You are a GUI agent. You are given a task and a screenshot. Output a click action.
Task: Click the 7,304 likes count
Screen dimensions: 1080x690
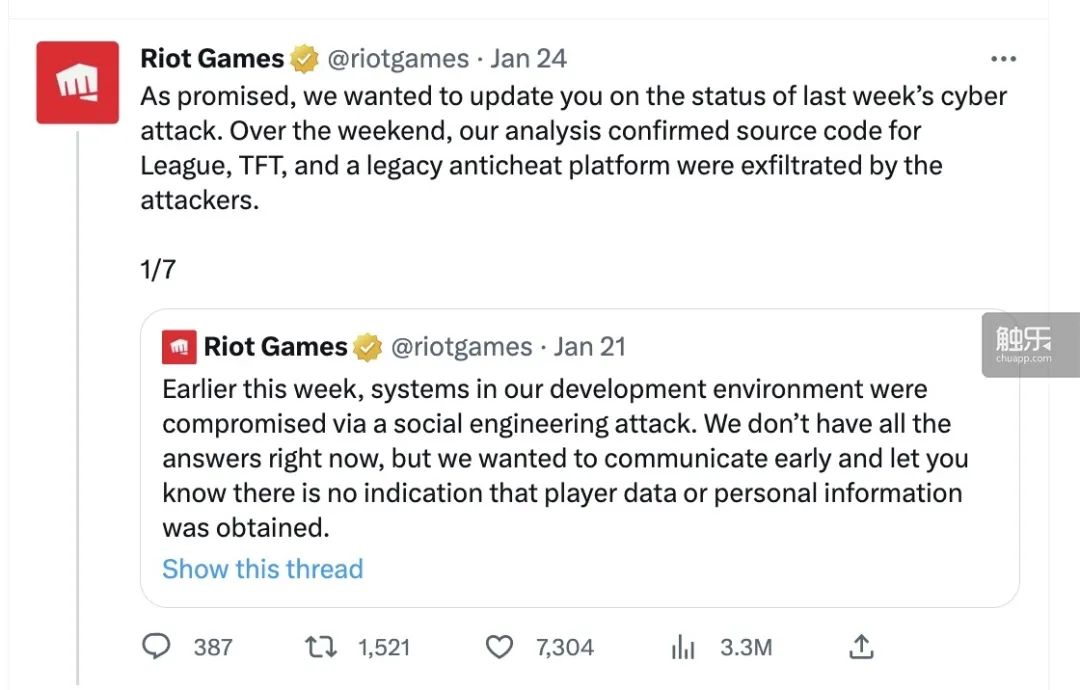[565, 647]
